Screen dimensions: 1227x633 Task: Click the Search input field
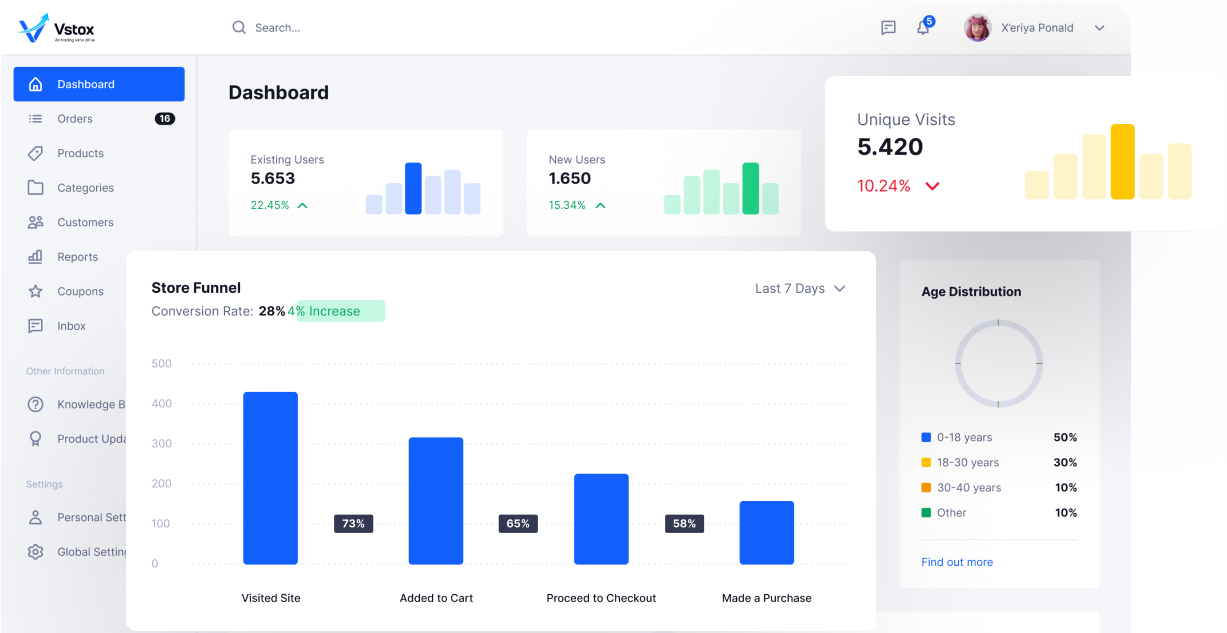point(400,28)
